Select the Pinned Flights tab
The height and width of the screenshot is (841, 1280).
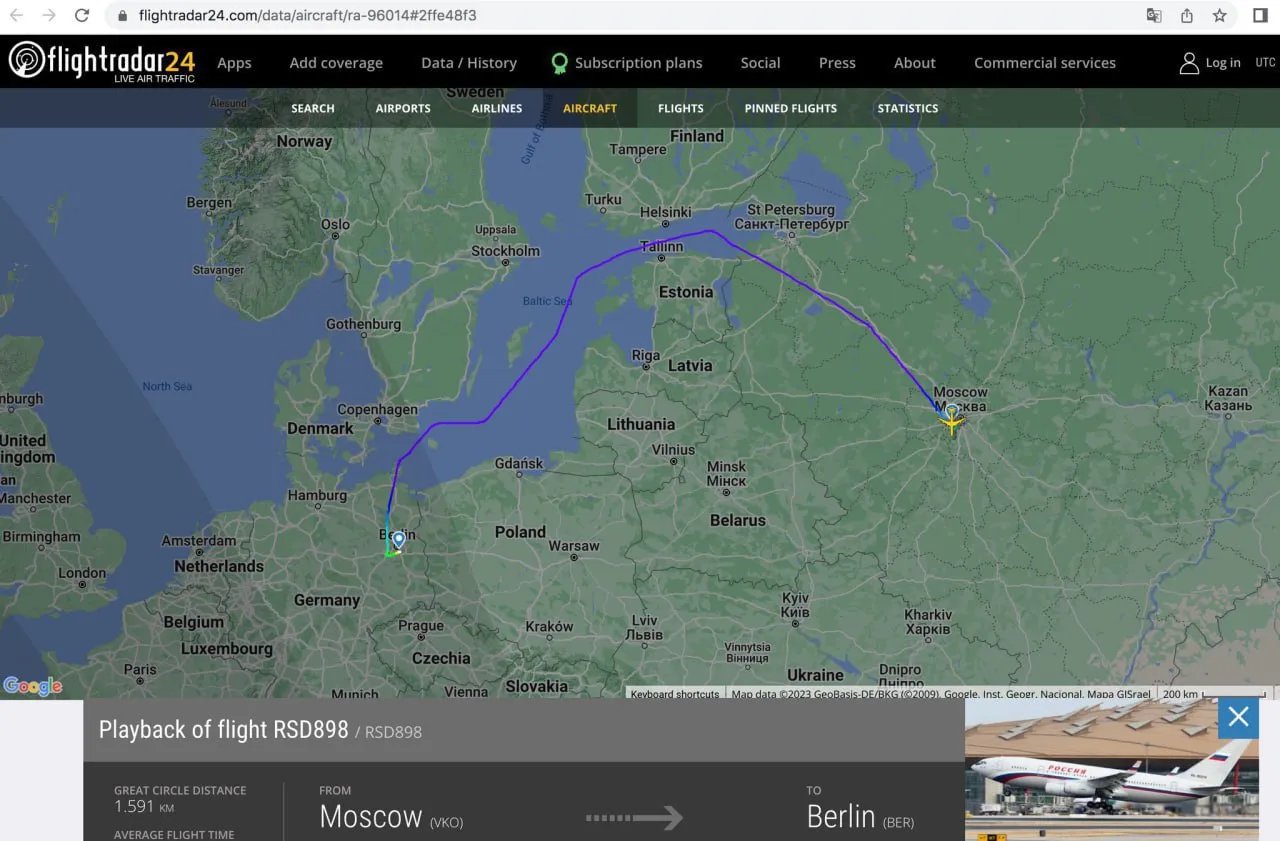[x=790, y=108]
